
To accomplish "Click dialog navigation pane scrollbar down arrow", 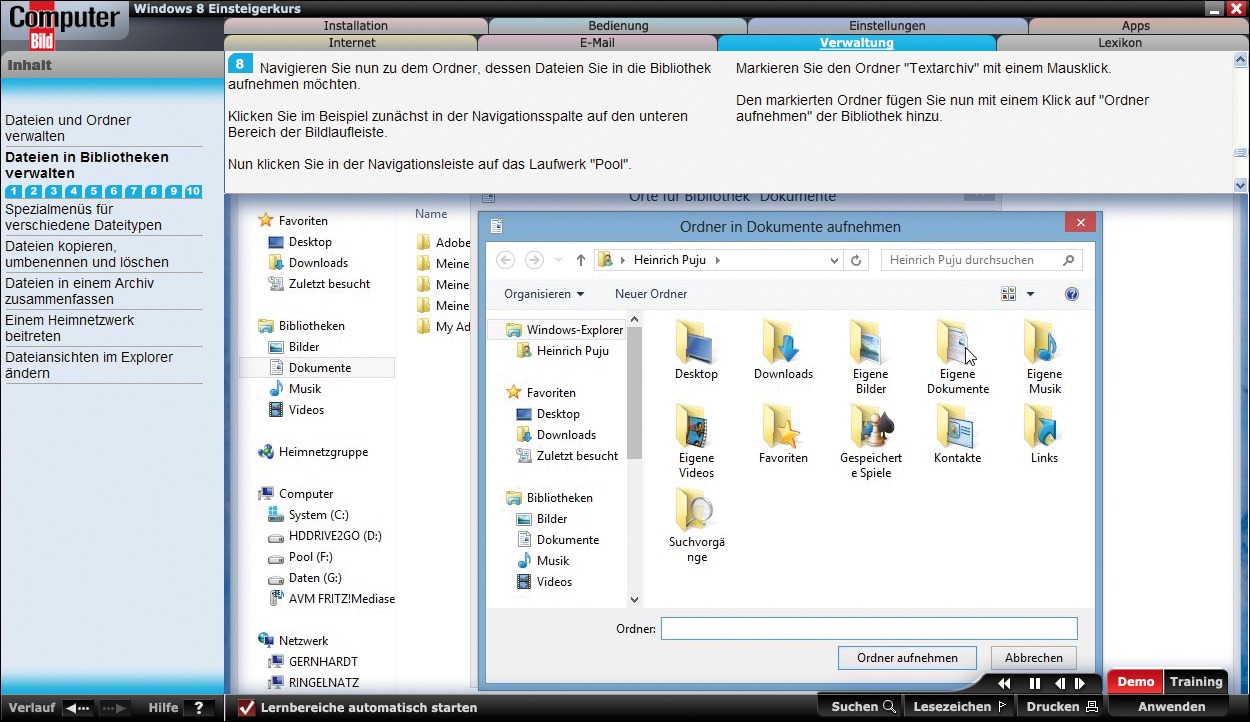I will [x=634, y=600].
